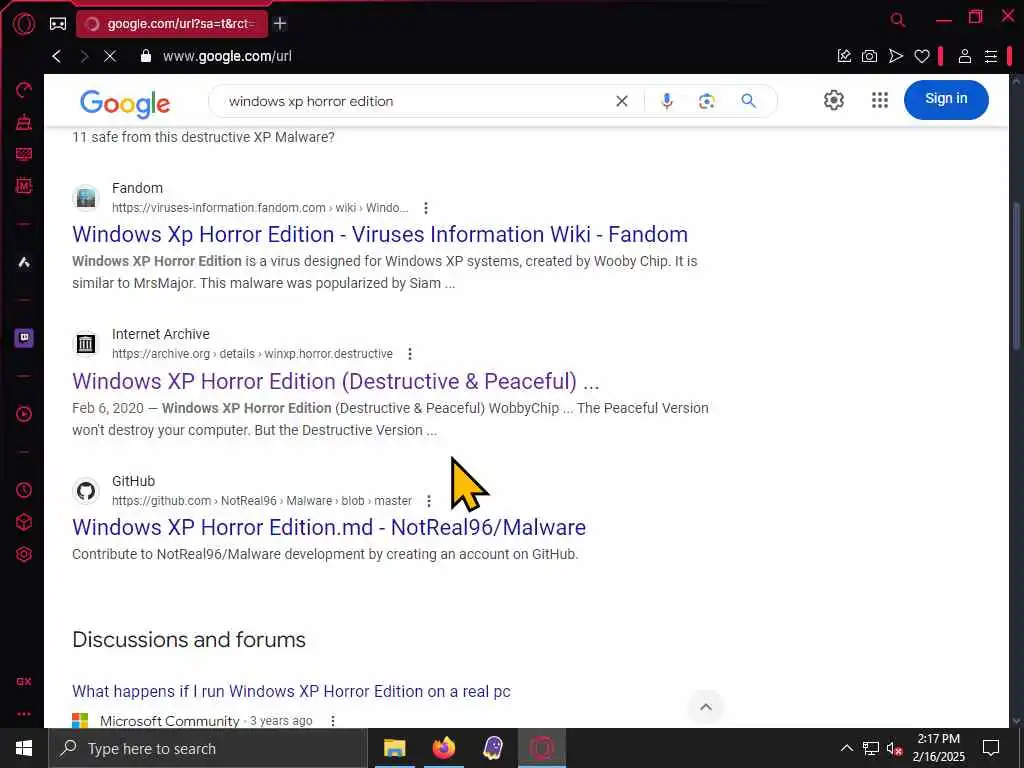The height and width of the screenshot is (768, 1024).
Task: Open the Windows notification center
Action: [991, 748]
